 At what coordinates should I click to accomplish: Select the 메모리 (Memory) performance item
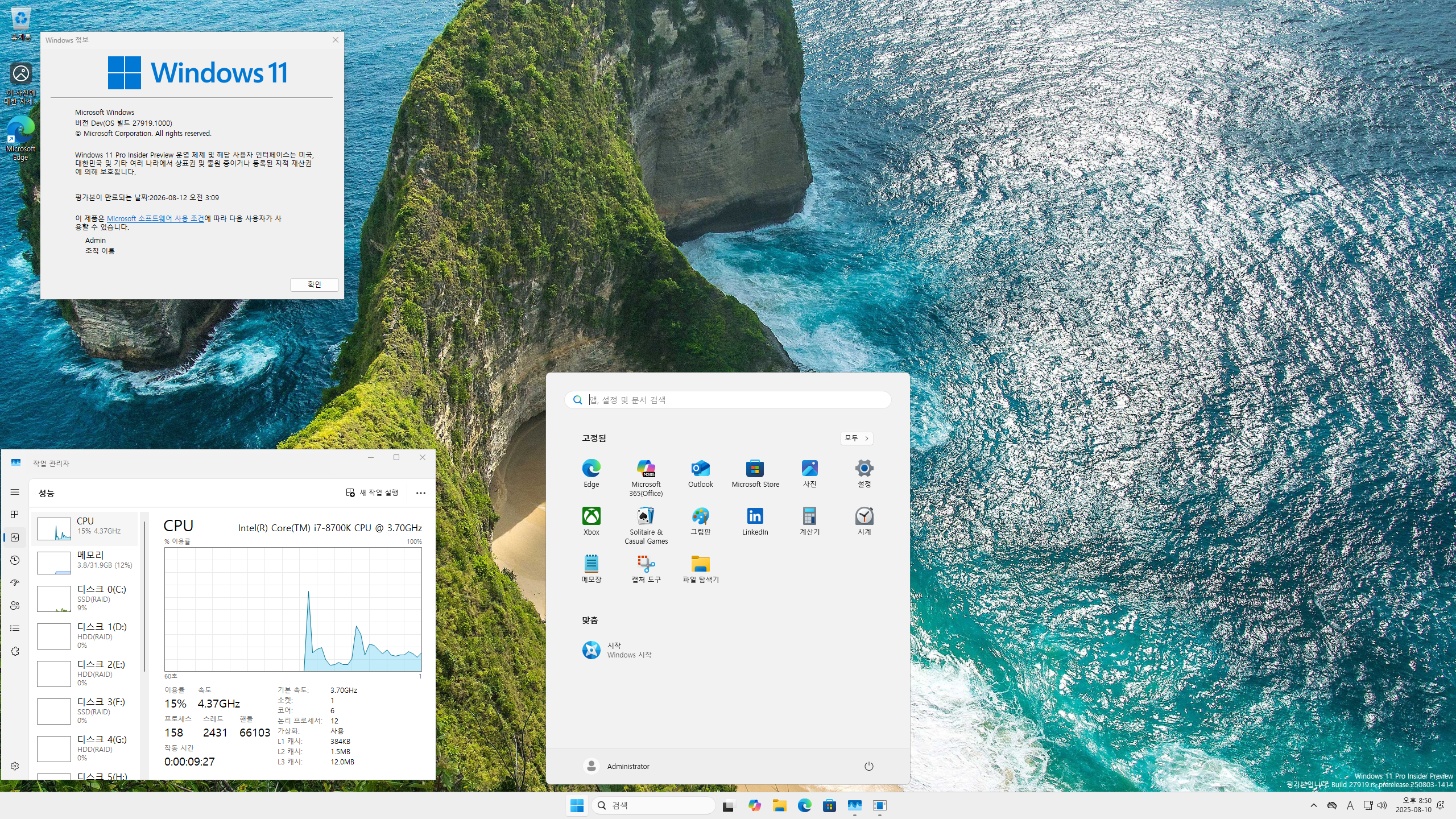pyautogui.click(x=85, y=562)
